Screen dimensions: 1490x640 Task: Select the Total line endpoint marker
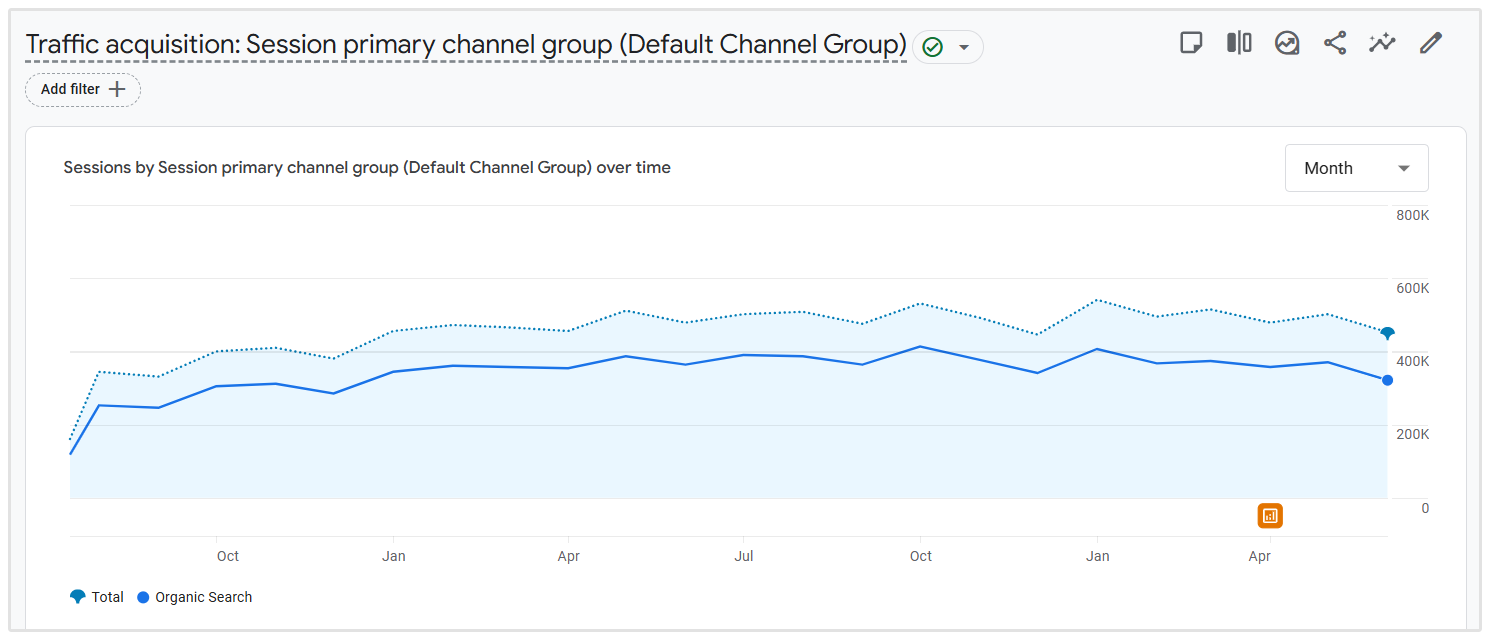tap(1387, 333)
